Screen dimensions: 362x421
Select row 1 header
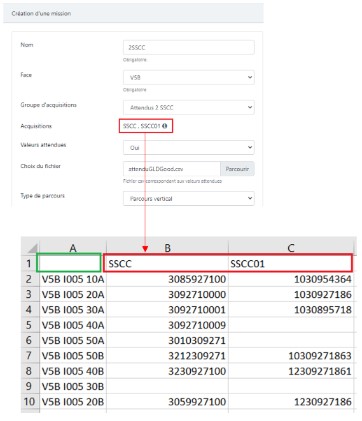(29, 263)
